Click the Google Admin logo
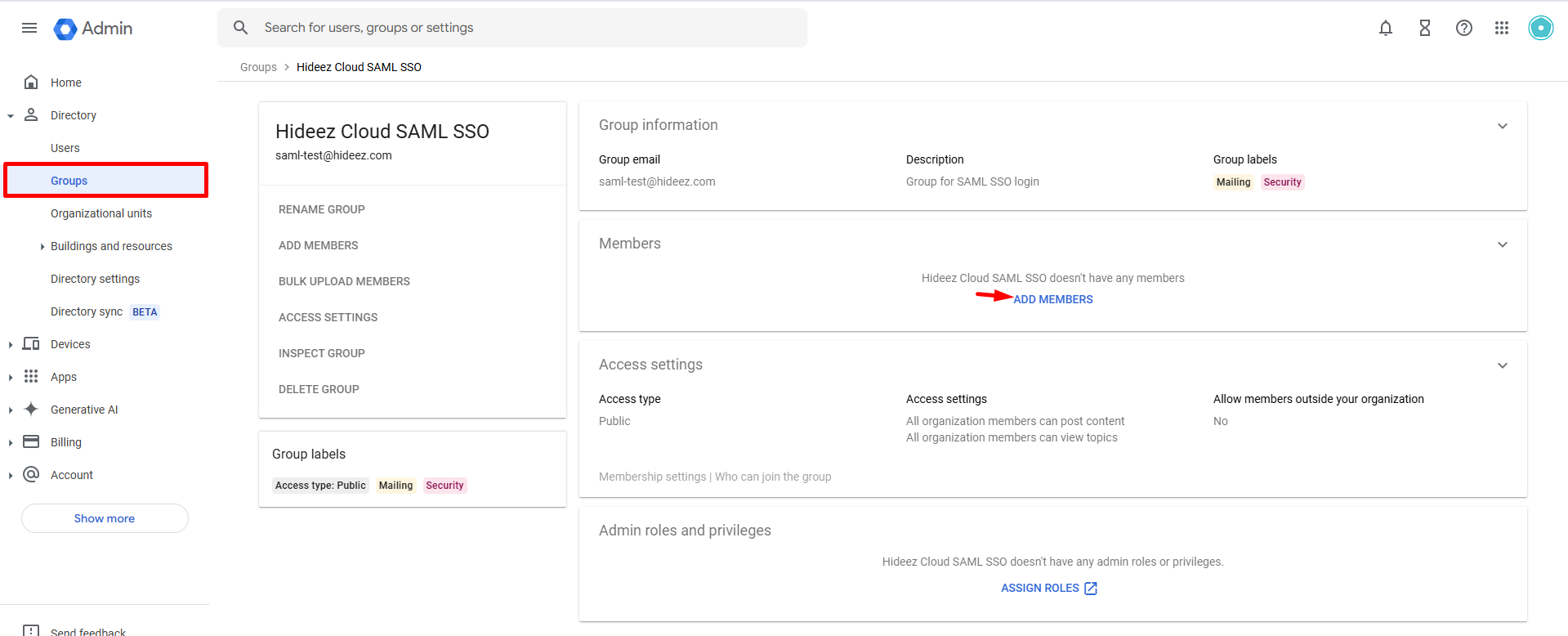 [x=93, y=29]
